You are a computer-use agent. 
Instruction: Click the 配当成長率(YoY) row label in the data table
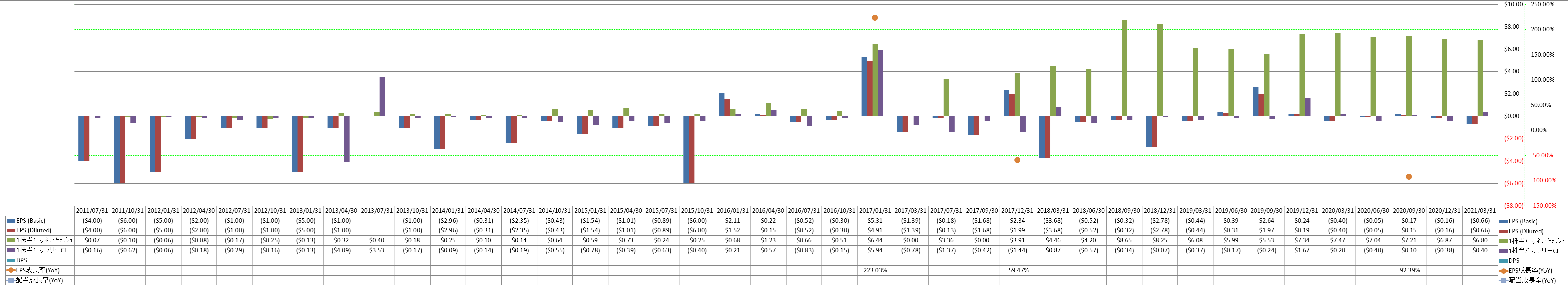(40, 280)
